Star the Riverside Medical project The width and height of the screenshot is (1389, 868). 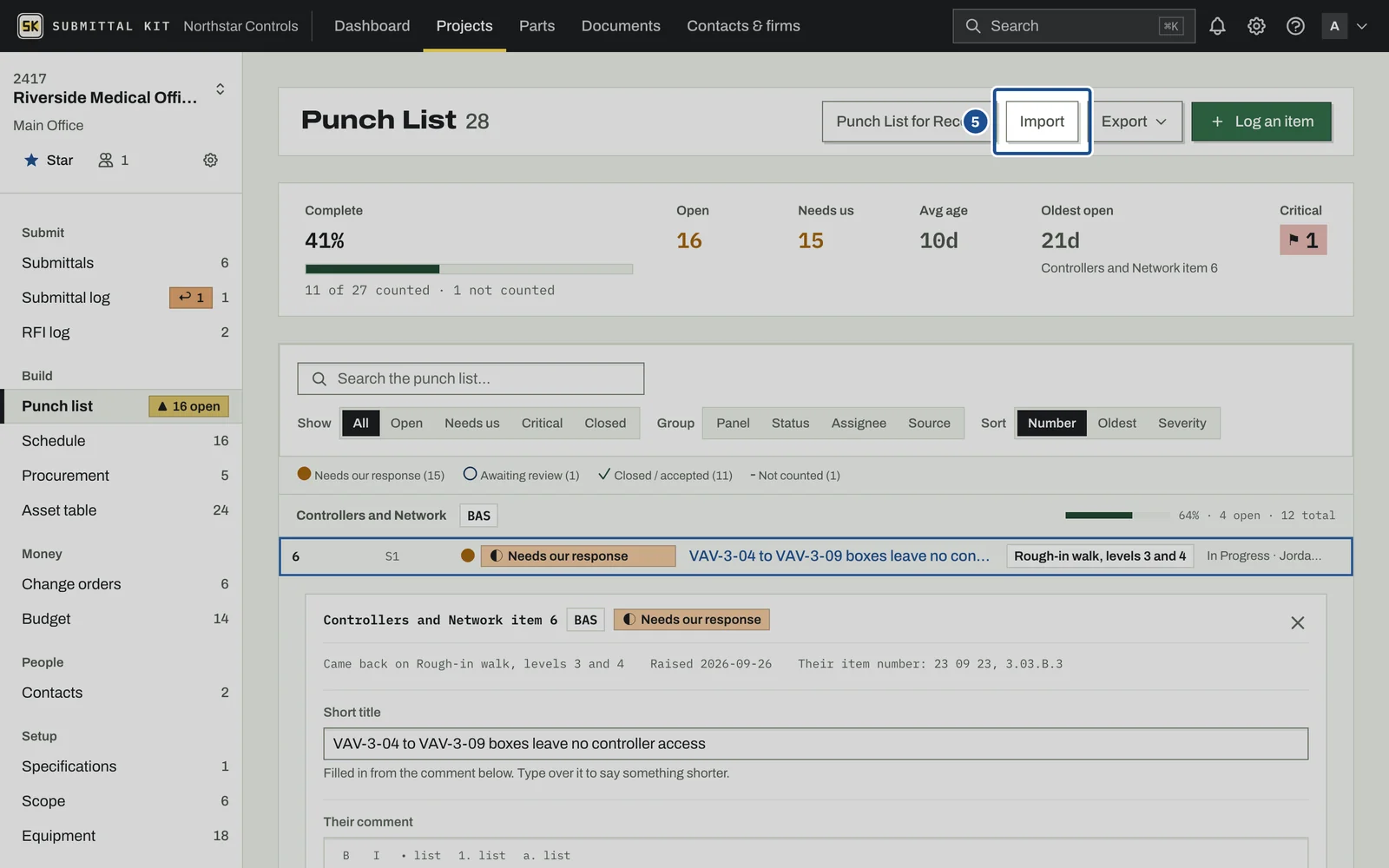[x=49, y=160]
